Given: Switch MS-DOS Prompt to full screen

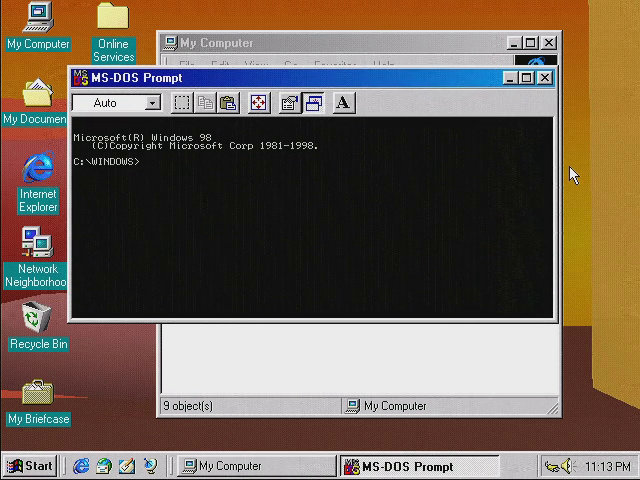Looking at the screenshot, I should point(259,103).
